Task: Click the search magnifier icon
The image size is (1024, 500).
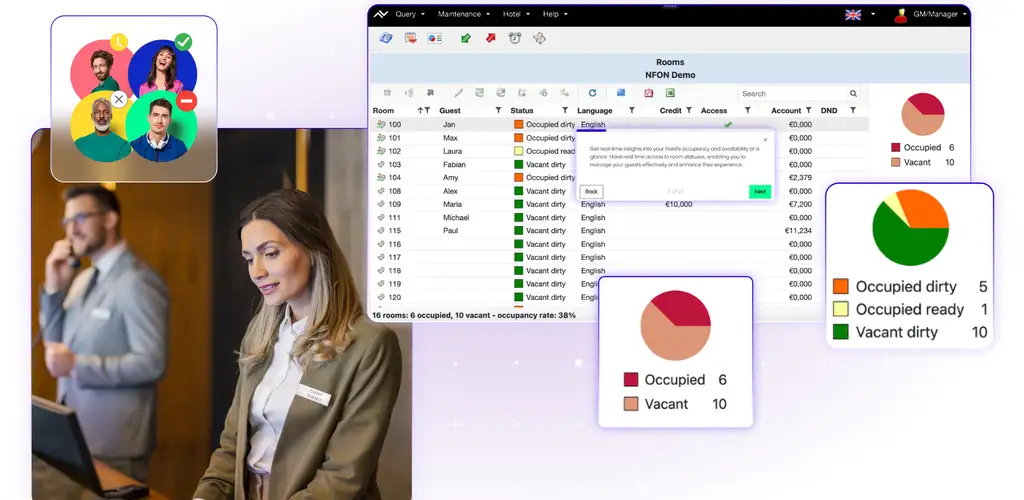Action: tap(853, 94)
